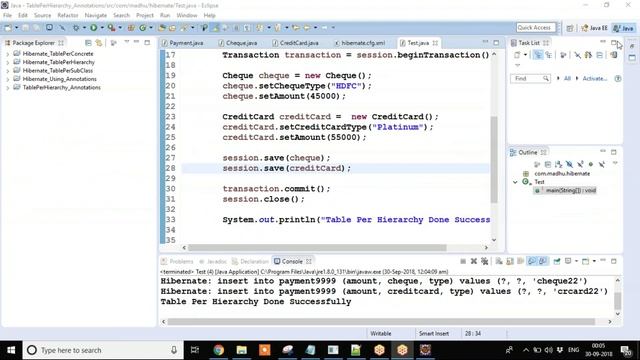This screenshot has width=640, height=360.
Task: Click Collapse All icon in Task List
Action: pyautogui.click(x=599, y=55)
